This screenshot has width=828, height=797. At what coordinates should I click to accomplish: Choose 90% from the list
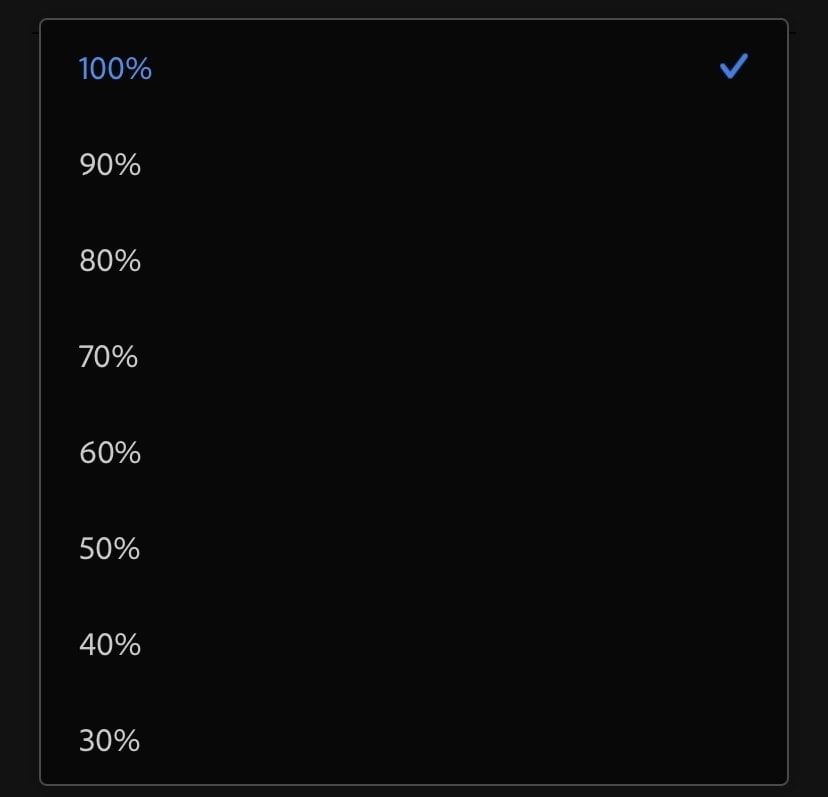413,164
